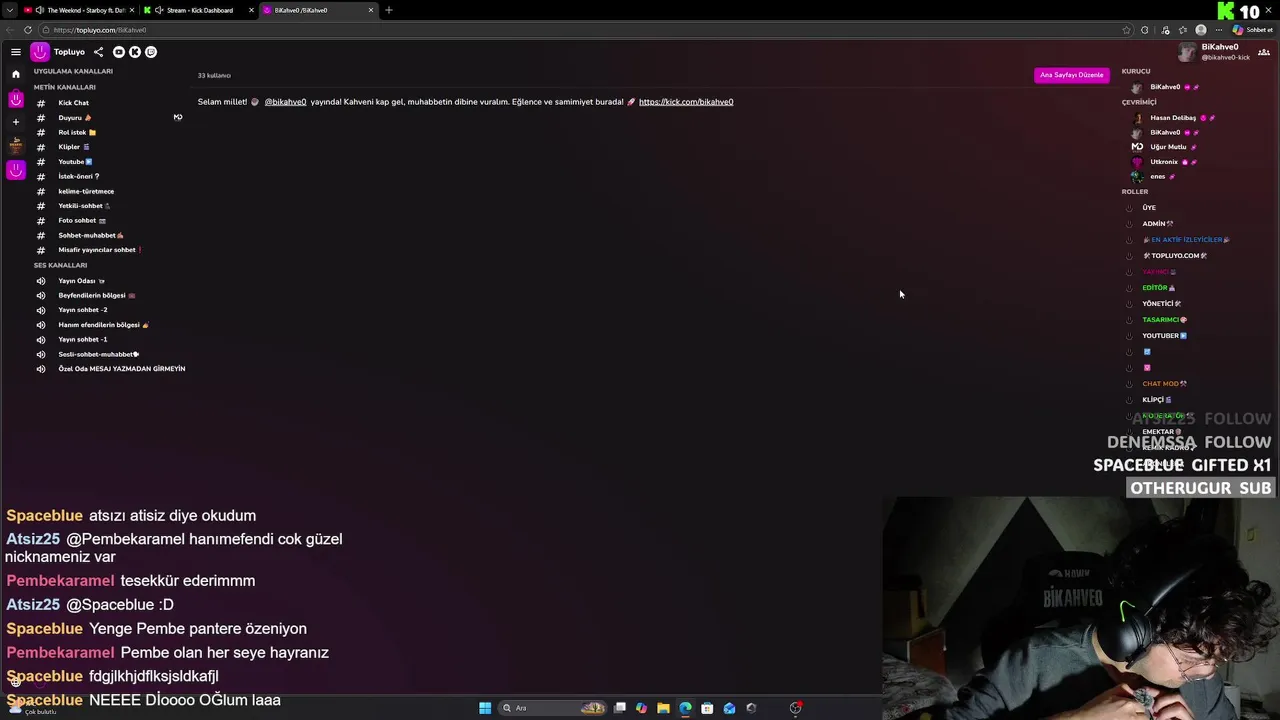Open Misafir yayıncılar sohbet channel
Image resolution: width=1280 pixels, height=720 pixels.
(99, 250)
